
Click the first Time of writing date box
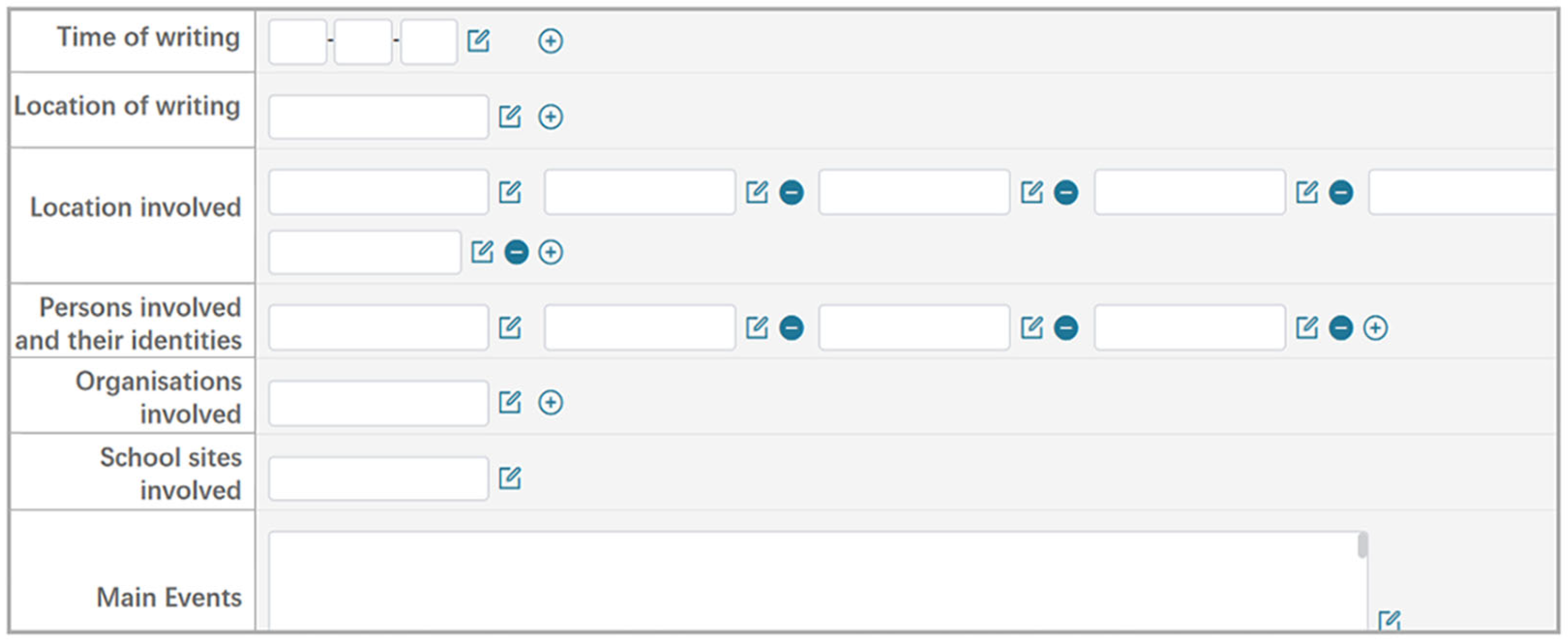coord(298,42)
